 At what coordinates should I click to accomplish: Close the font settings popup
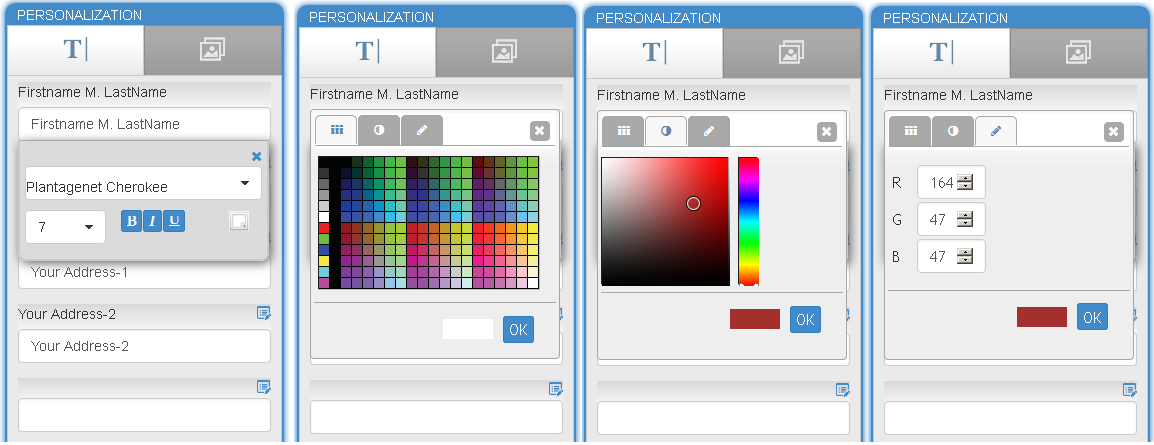(256, 156)
